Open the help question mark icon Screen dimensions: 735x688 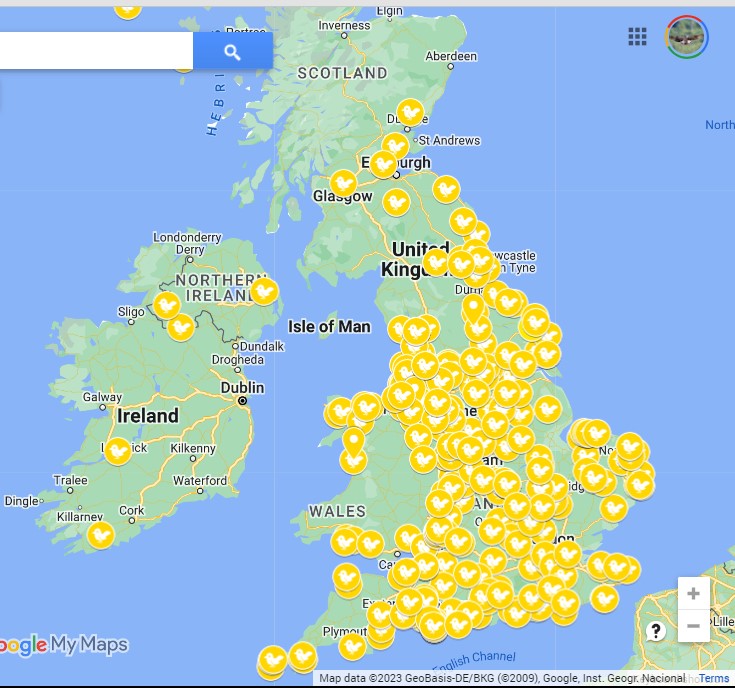[656, 631]
